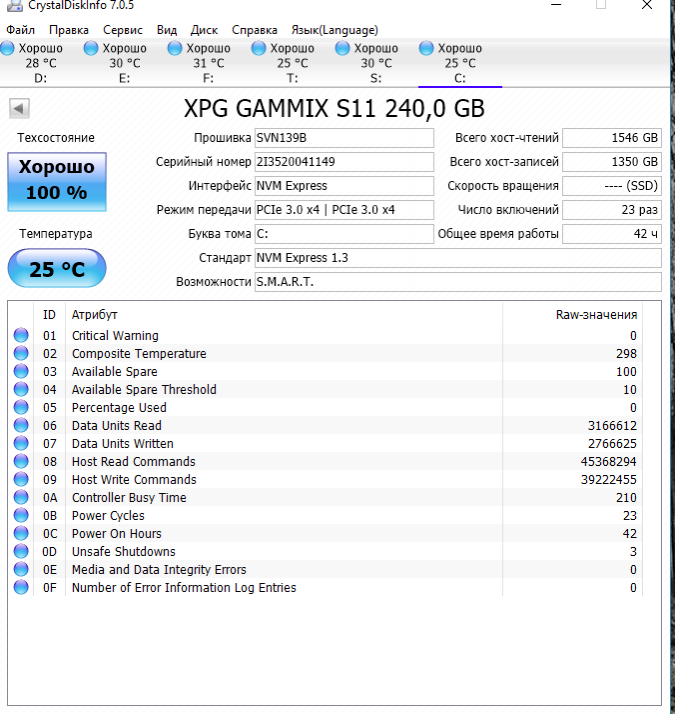Click status icon of Host Read Commands row

coord(21,461)
